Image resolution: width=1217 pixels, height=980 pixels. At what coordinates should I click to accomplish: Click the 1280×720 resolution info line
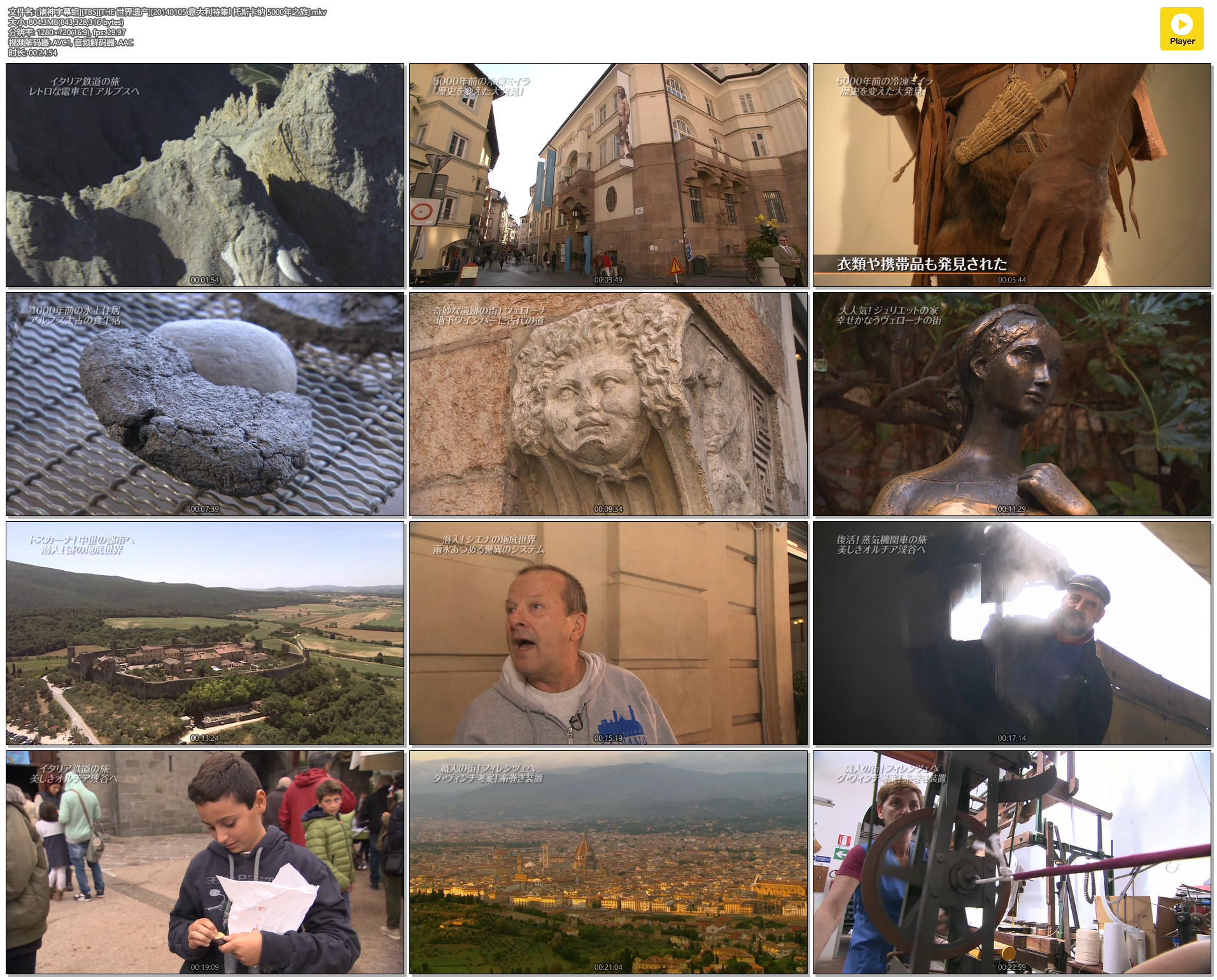(67, 32)
